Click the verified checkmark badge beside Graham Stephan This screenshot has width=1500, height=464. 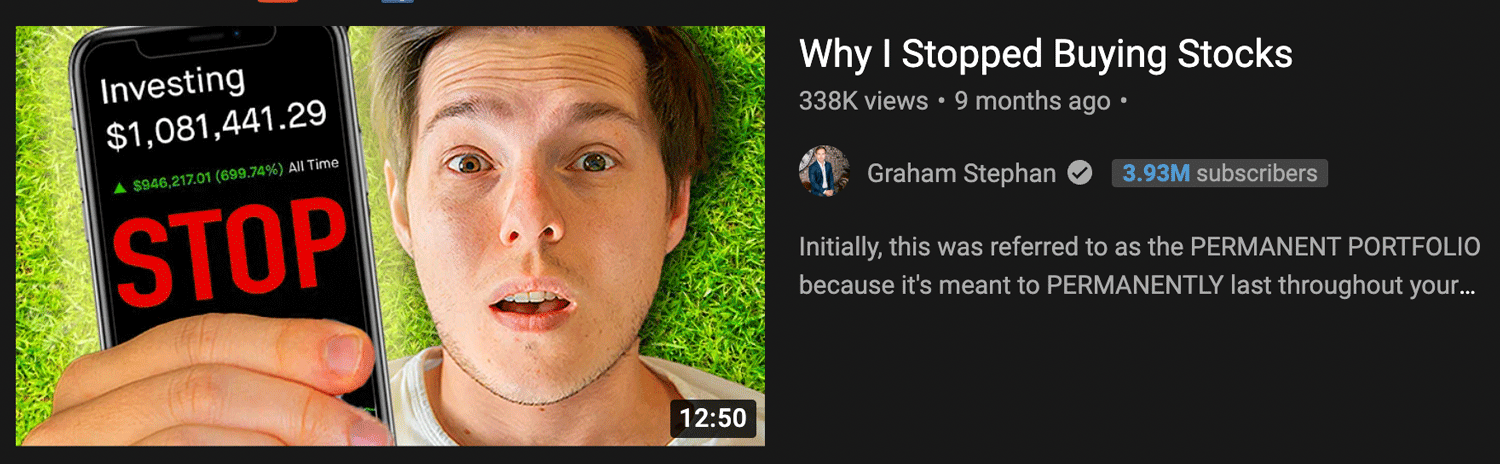[x=1080, y=173]
